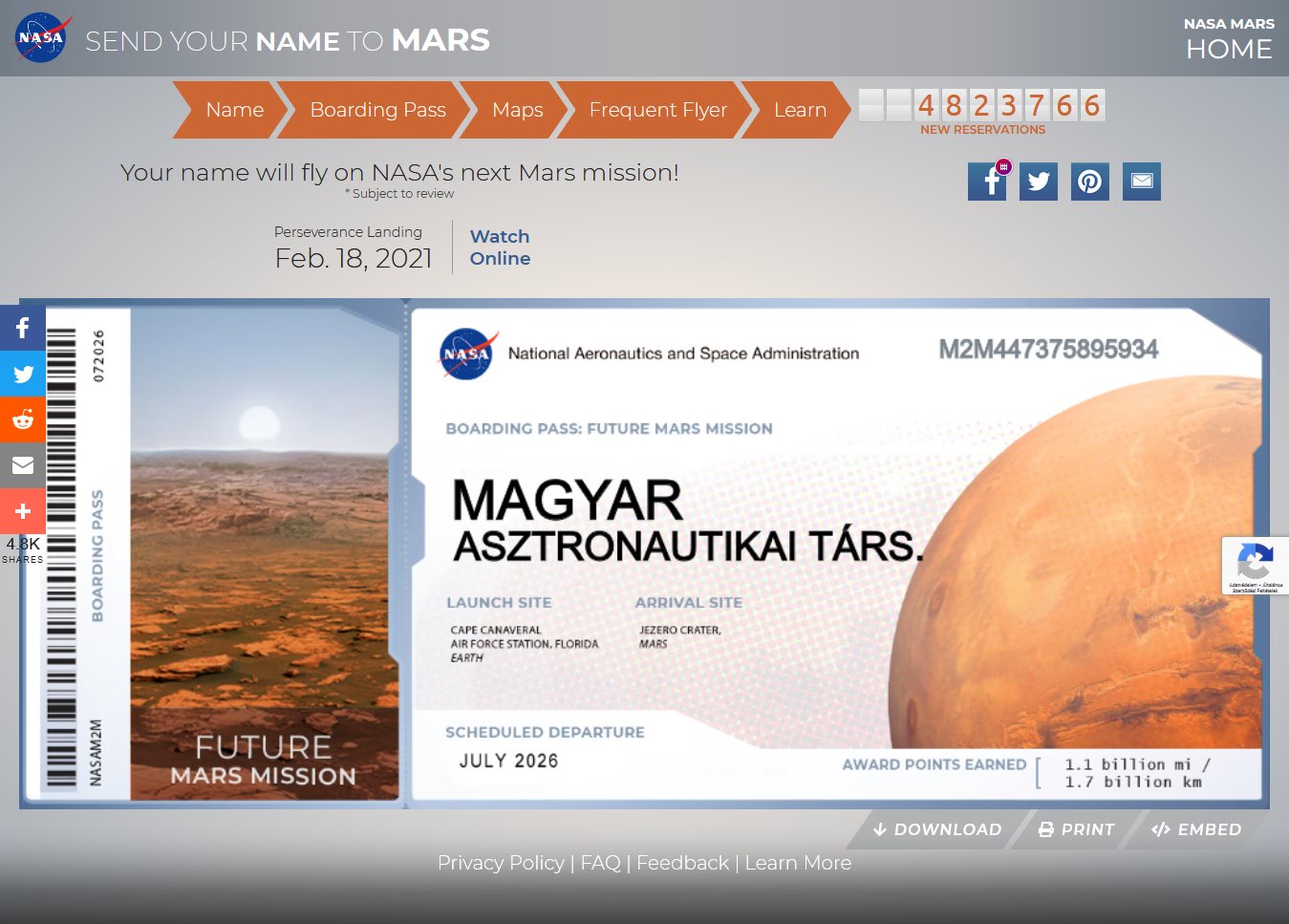Share on Facebook via top share icon
This screenshot has width=1289, height=924.
[987, 182]
